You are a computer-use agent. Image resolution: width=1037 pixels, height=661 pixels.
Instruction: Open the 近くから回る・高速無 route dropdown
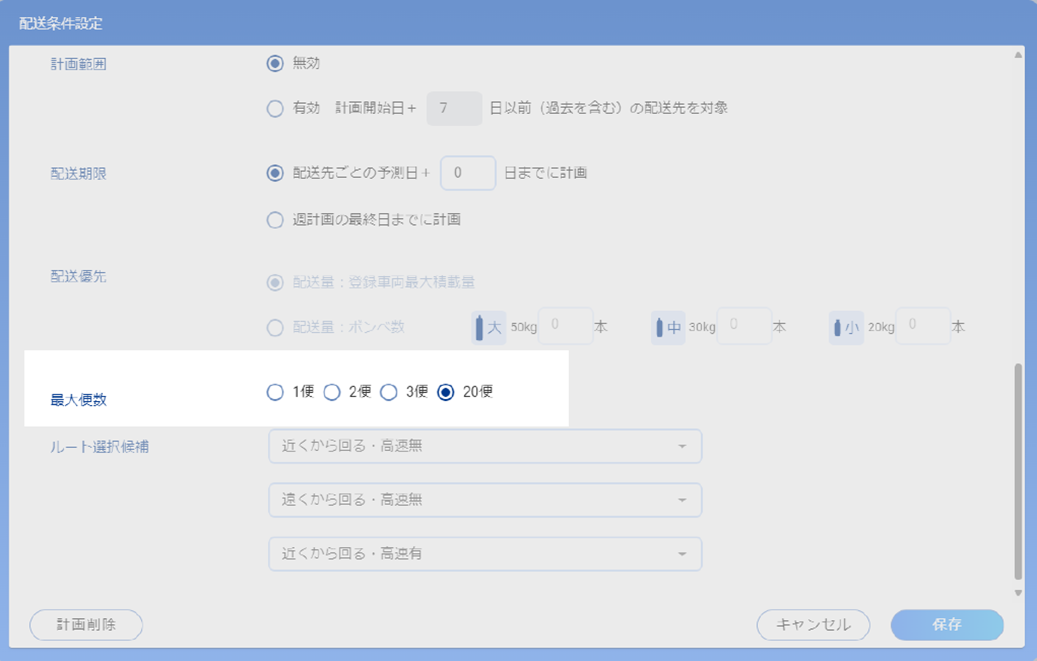(485, 447)
